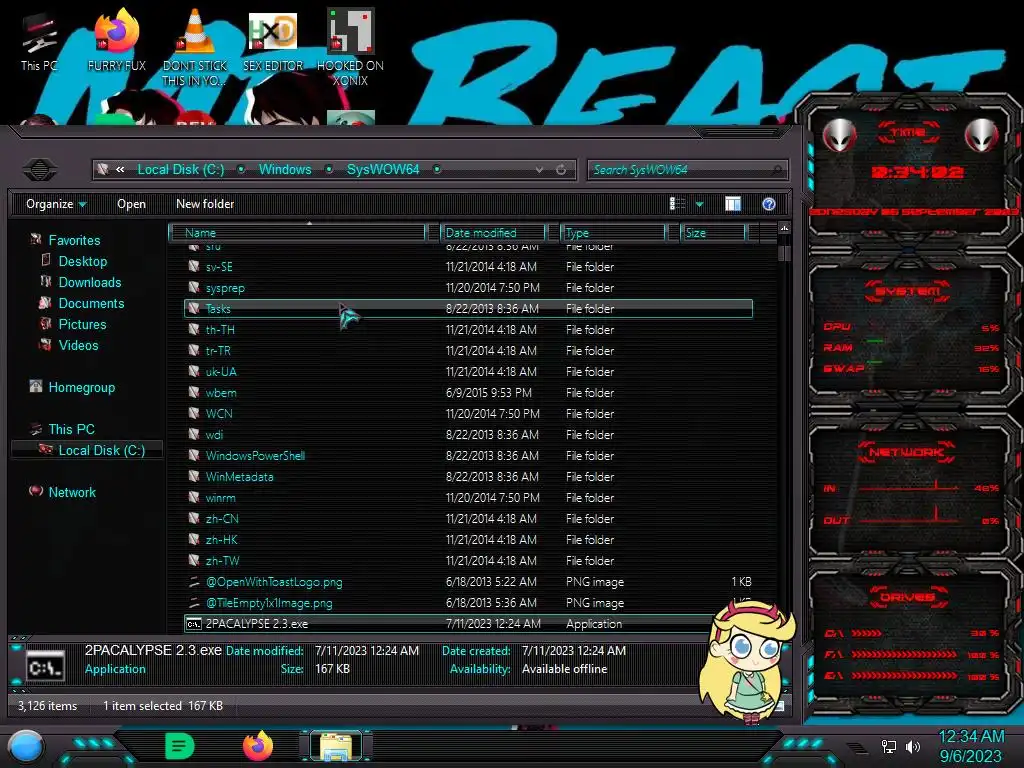Click the 2PACALYPSE 2.3.exe file icon
The width and height of the screenshot is (1024, 768).
point(194,624)
